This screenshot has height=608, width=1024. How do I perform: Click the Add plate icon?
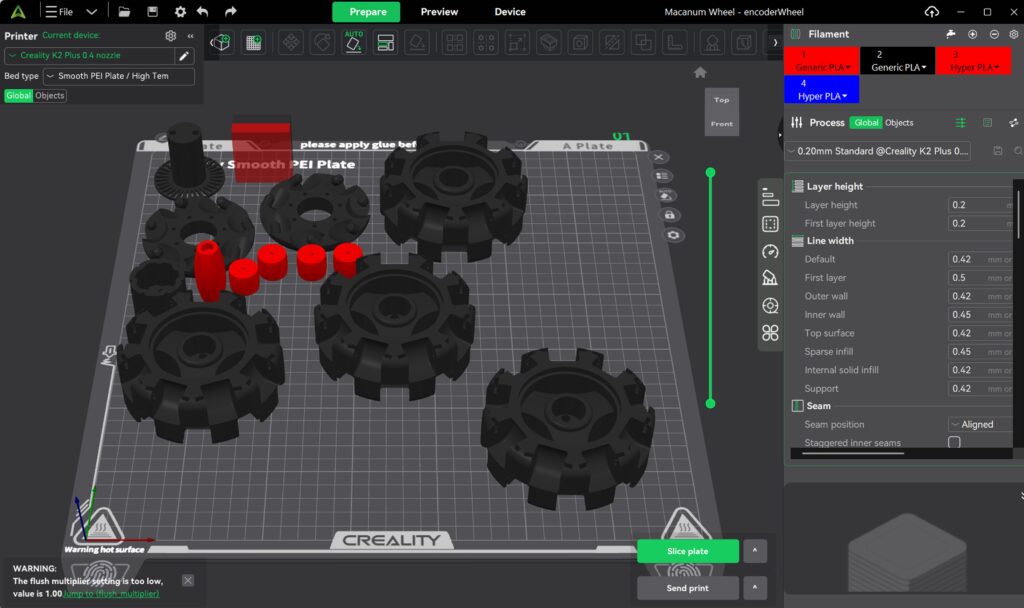254,43
